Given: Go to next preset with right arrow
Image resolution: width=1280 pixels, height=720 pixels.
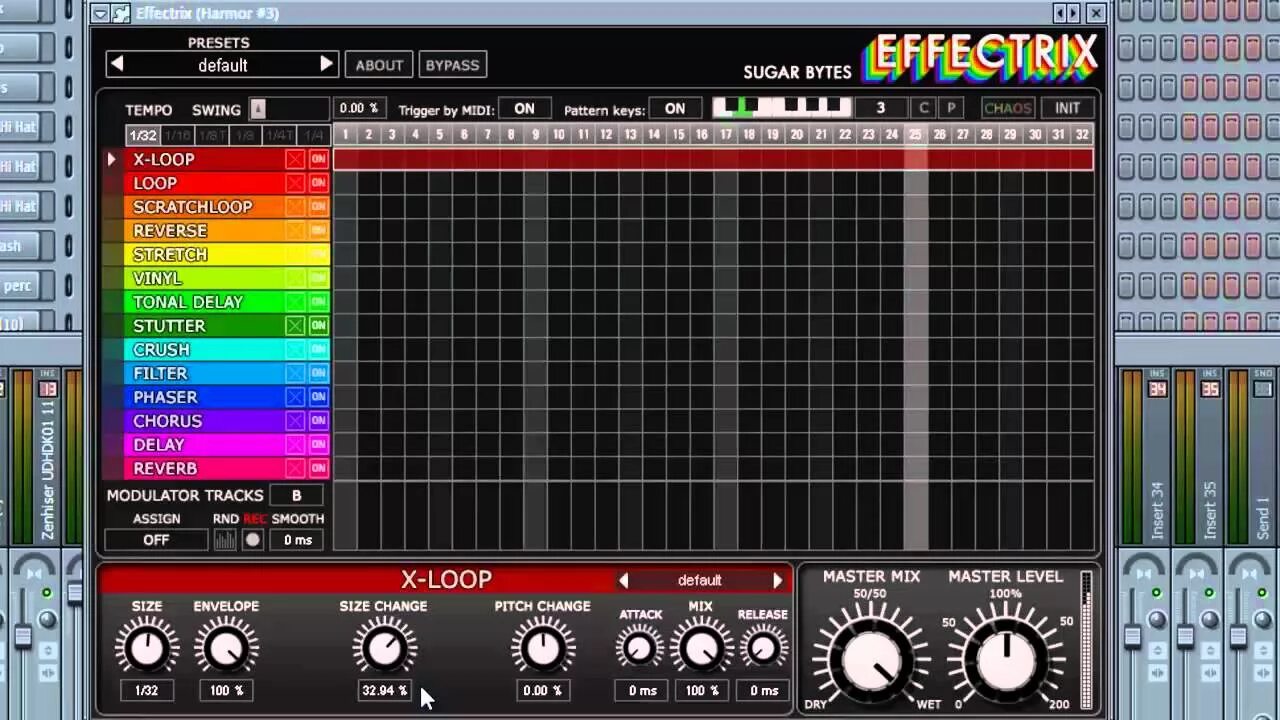Looking at the screenshot, I should click(326, 64).
